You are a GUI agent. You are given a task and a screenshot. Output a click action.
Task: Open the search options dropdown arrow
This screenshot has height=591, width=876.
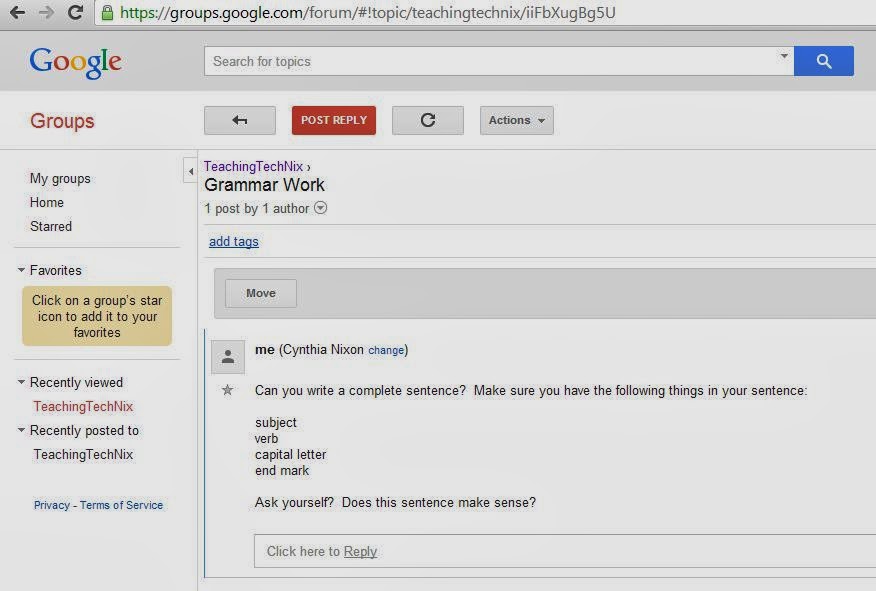[x=783, y=55]
